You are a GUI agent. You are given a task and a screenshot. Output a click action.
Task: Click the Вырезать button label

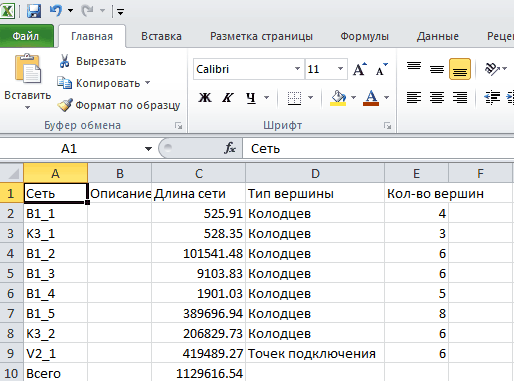101,61
